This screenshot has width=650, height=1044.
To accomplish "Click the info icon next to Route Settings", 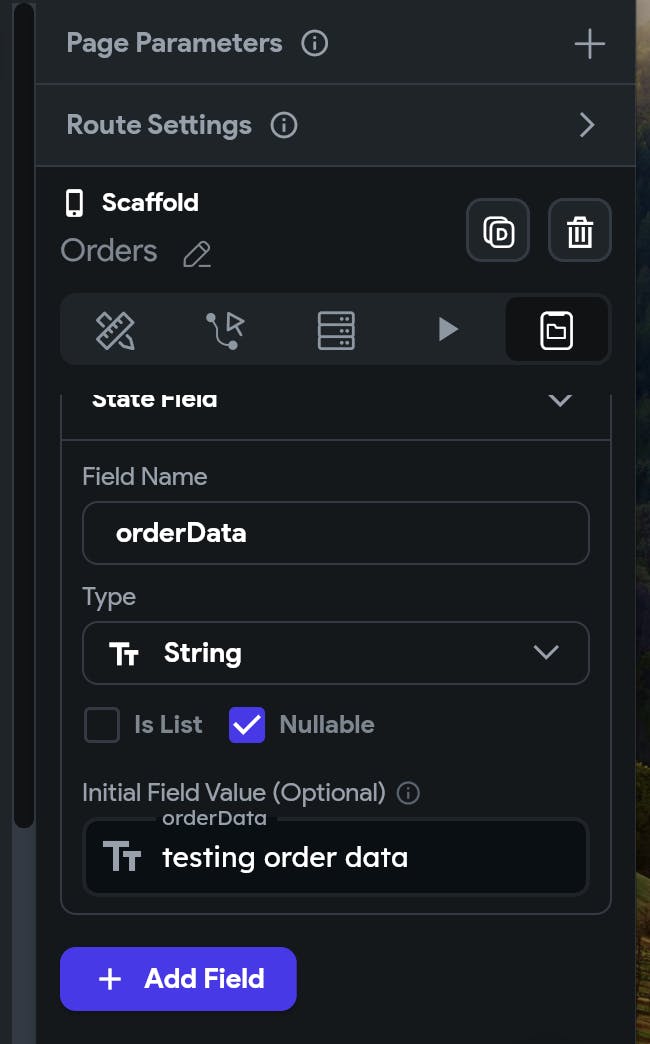I will click(284, 125).
